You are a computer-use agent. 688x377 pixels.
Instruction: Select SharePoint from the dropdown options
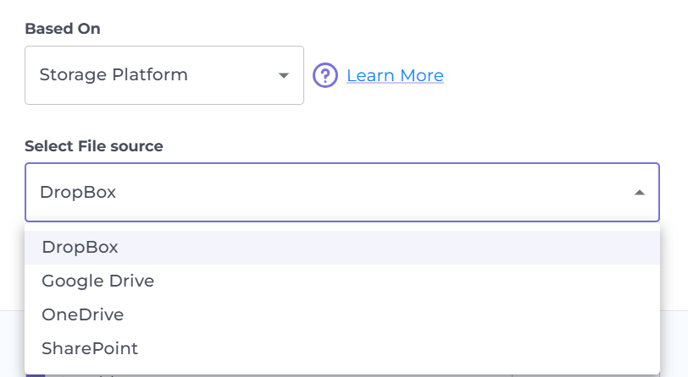342,348
